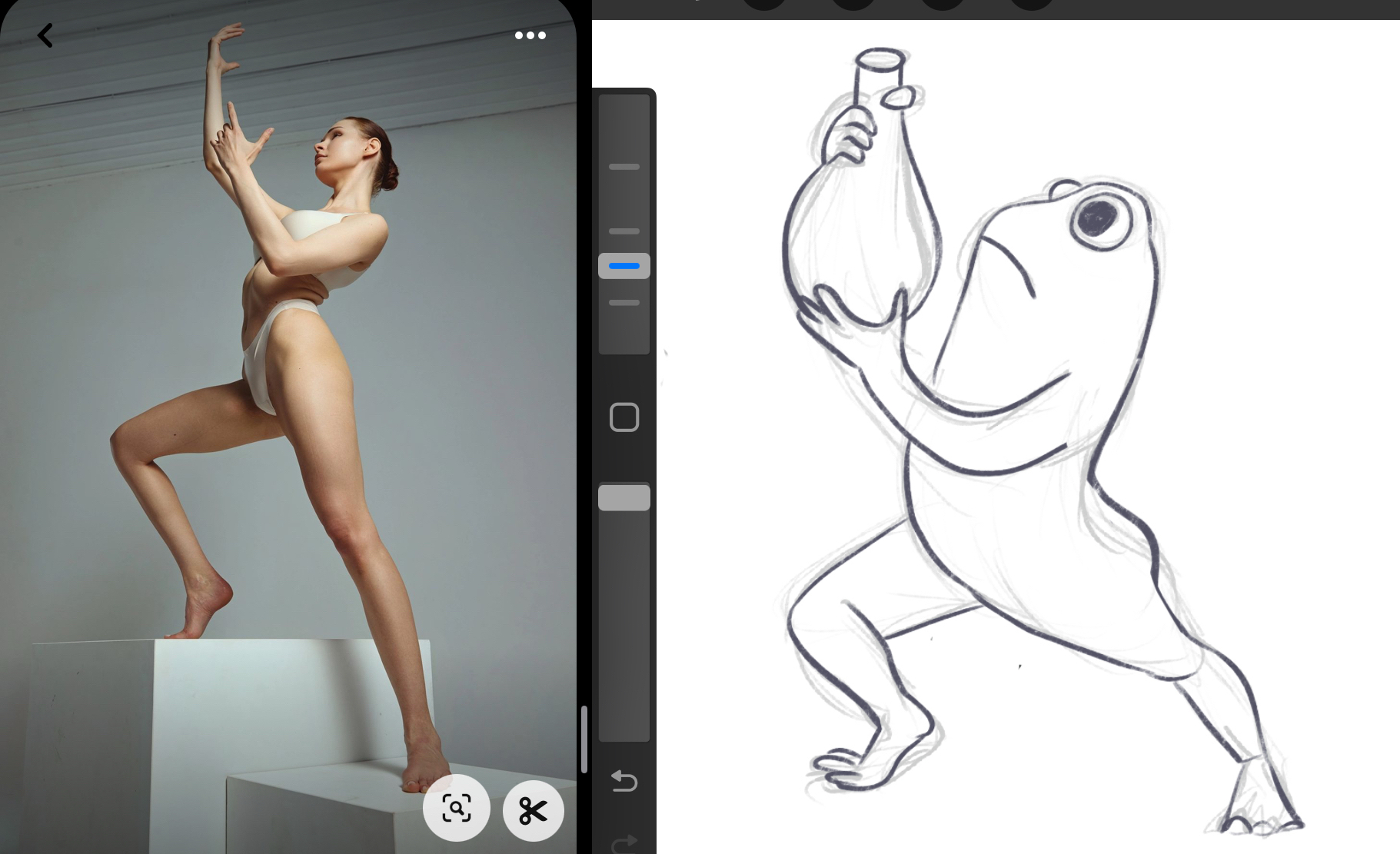Tap the redo arrow in the sidebar
Image resolution: width=1400 pixels, height=854 pixels.
point(624,843)
